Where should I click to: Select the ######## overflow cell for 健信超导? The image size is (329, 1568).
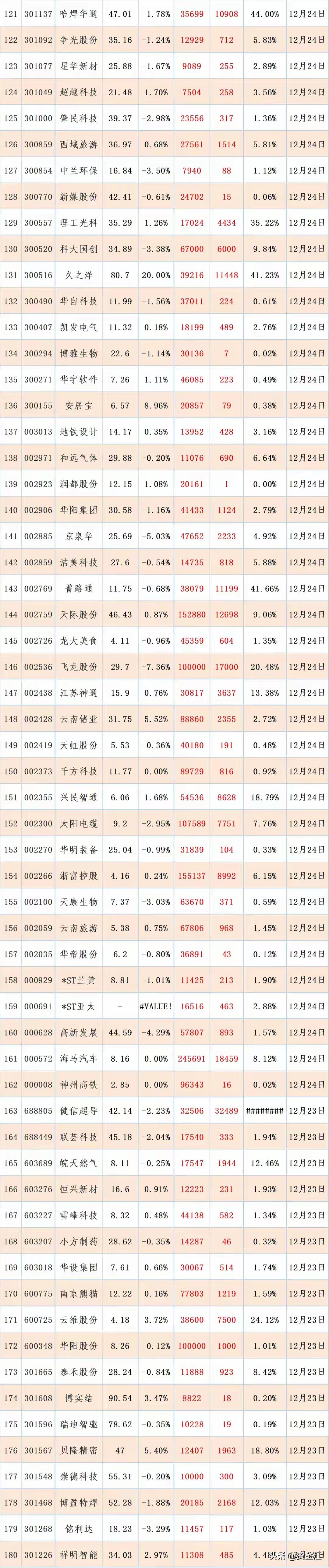coord(265,1112)
